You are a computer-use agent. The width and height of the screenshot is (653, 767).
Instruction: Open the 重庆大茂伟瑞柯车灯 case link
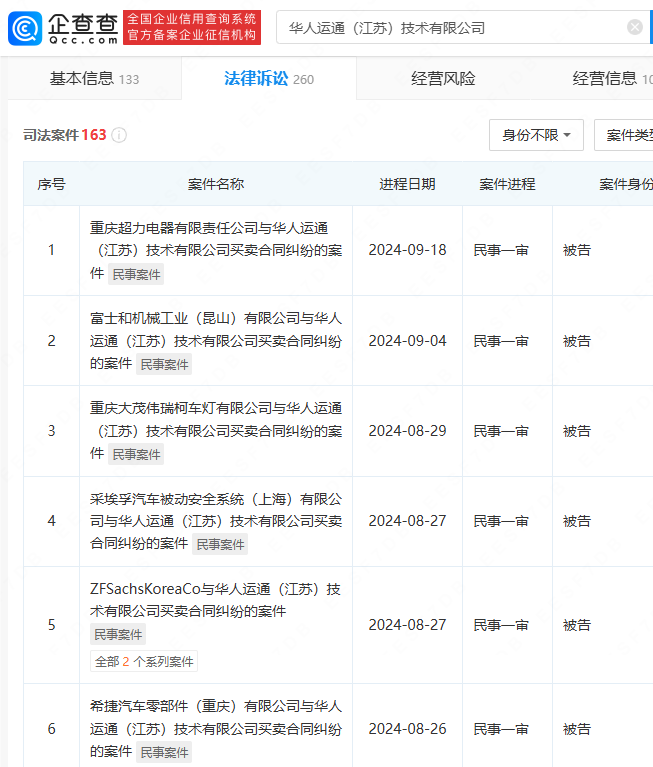[216, 430]
